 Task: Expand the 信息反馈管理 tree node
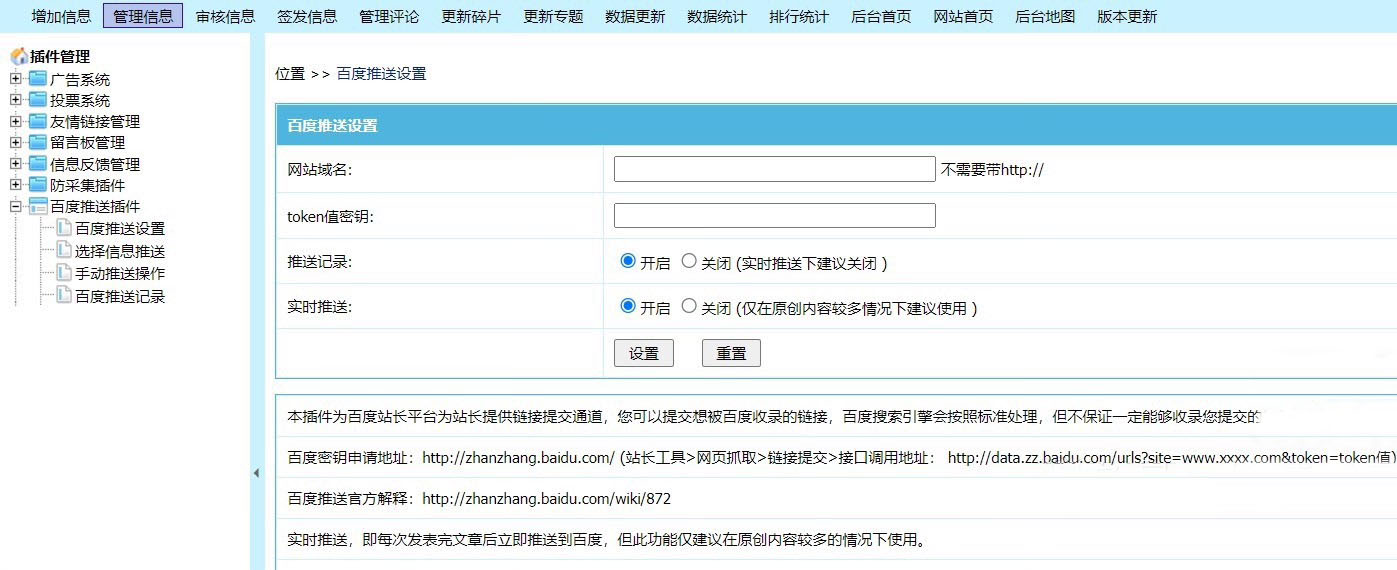coord(15,164)
